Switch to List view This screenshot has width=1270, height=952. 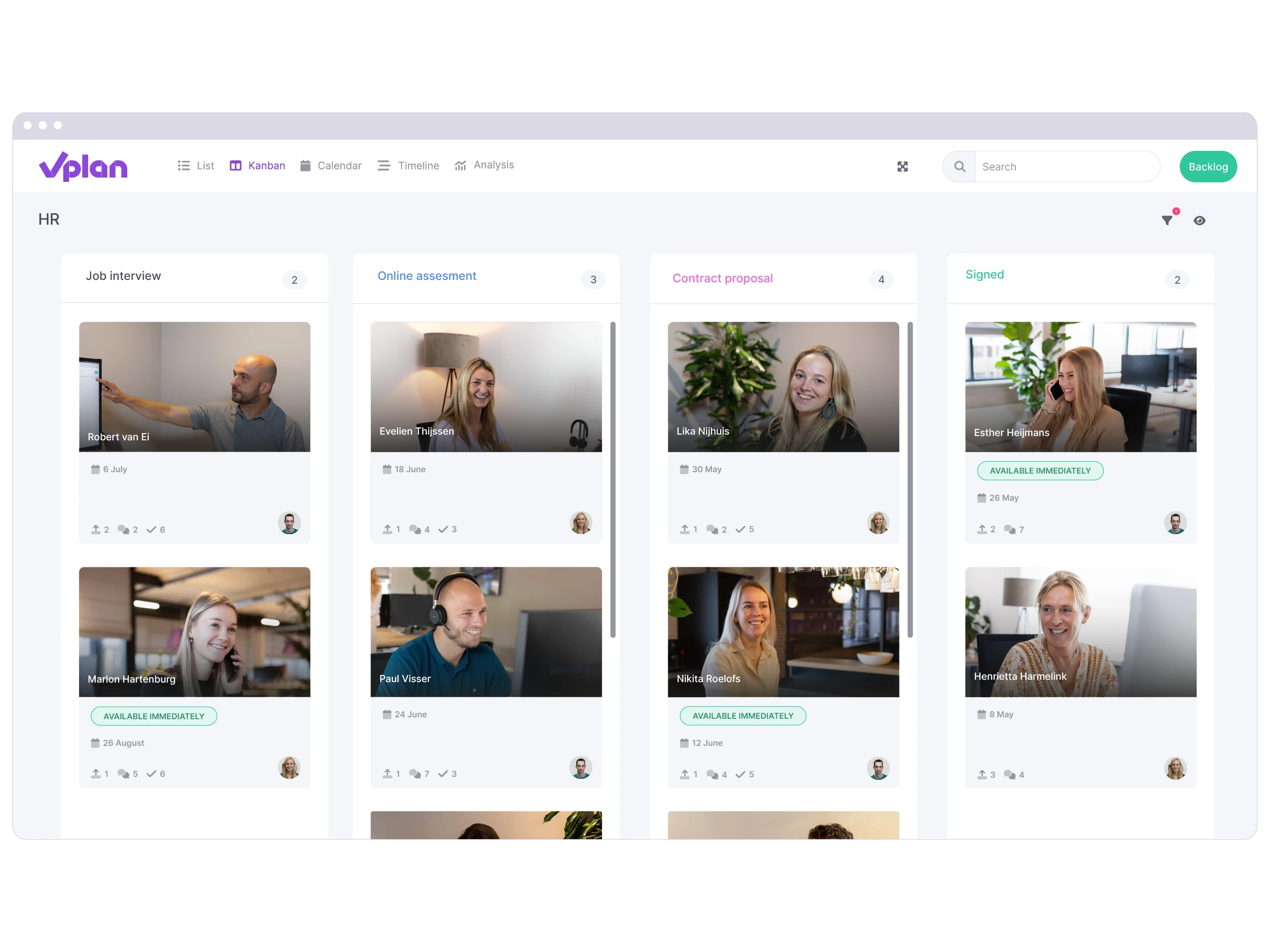tap(198, 166)
